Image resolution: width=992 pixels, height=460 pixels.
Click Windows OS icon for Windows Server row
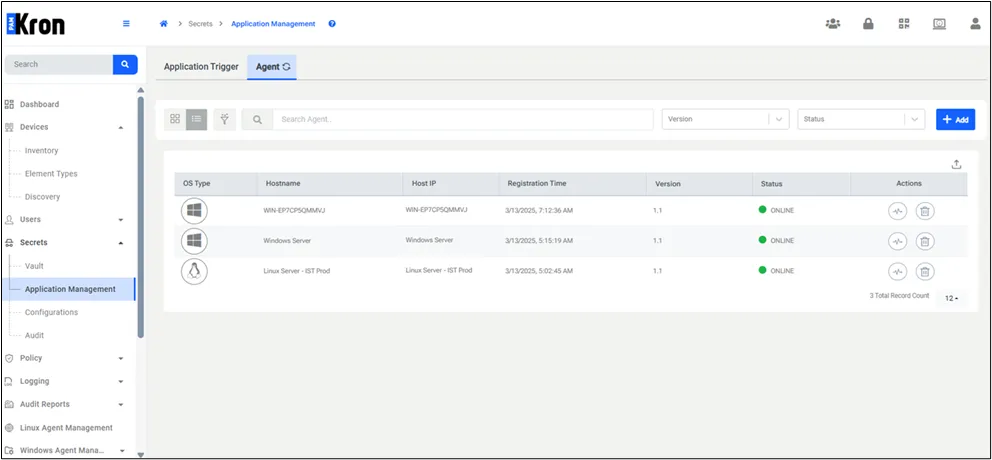(194, 240)
